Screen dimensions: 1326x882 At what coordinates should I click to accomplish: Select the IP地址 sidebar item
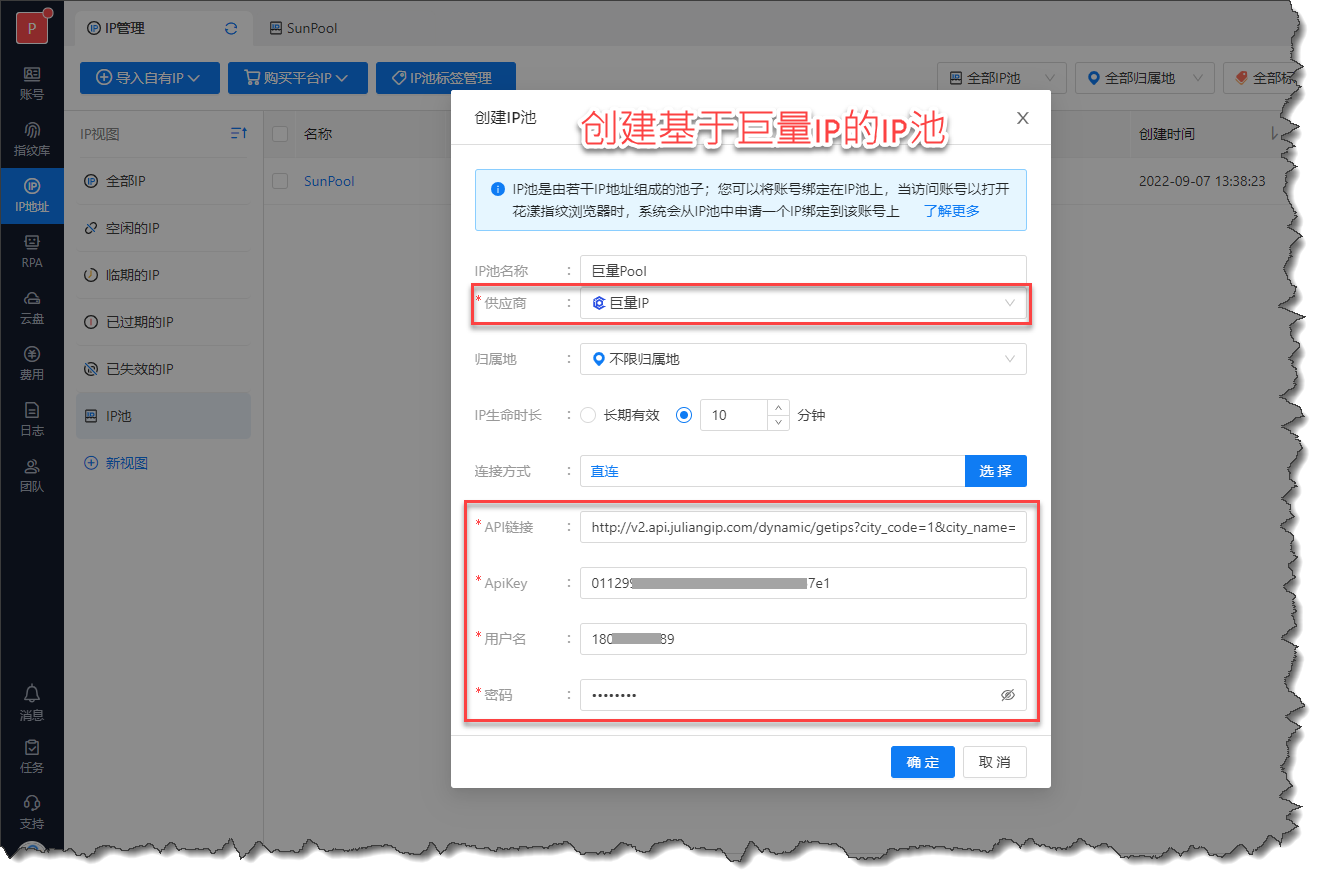[32, 196]
